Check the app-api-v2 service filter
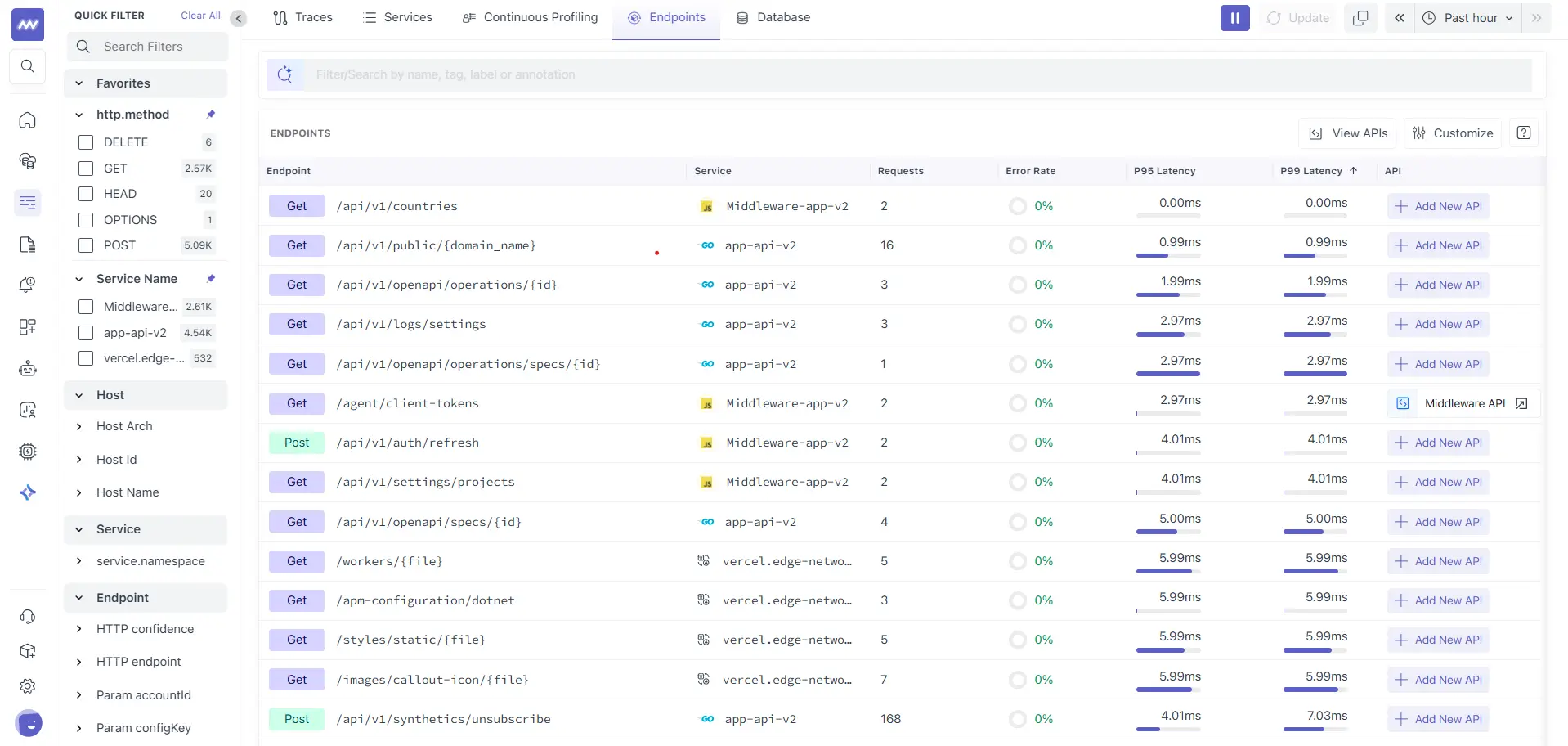Viewport: 1568px width, 746px height. (85, 333)
